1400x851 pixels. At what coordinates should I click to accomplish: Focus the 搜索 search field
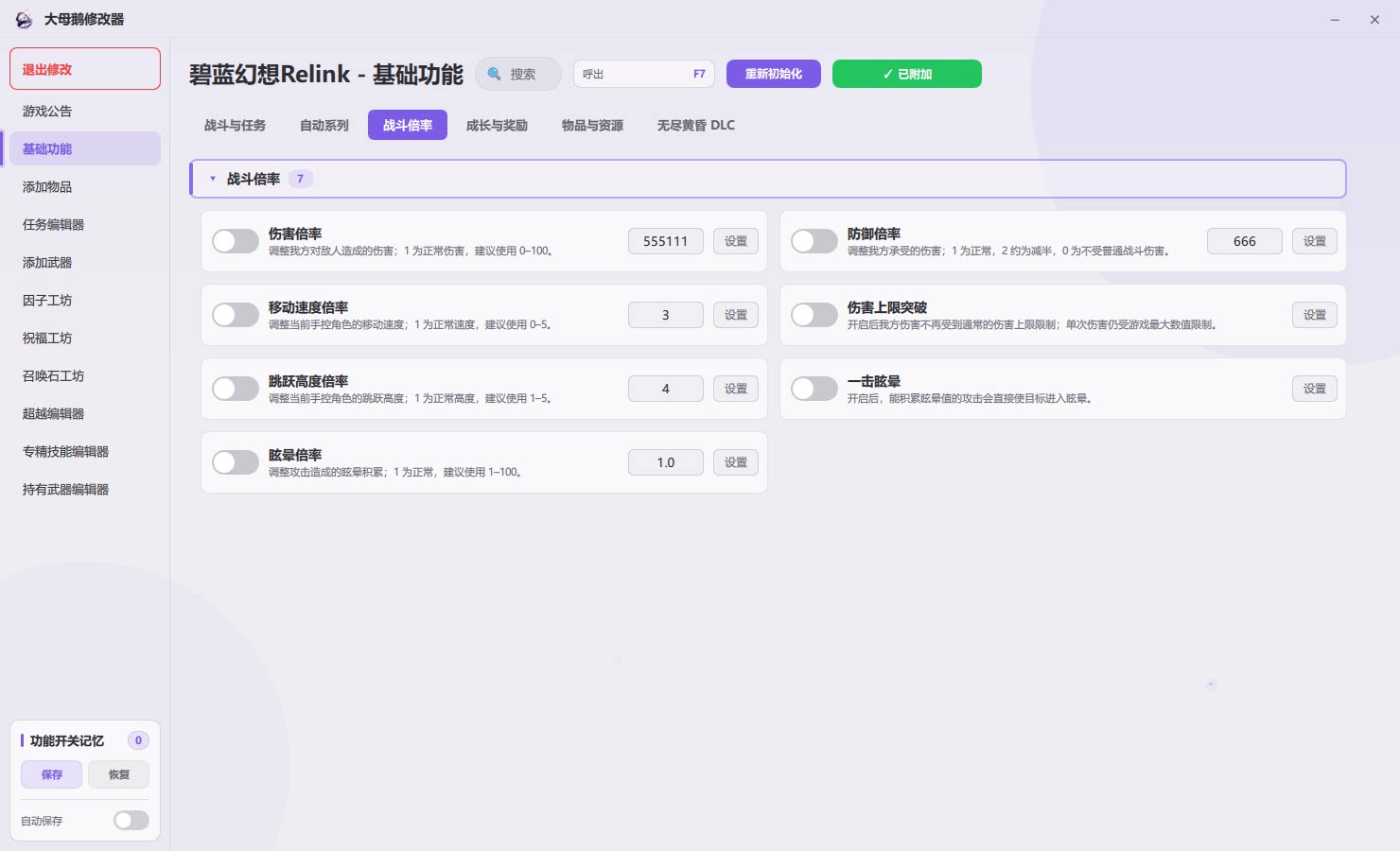[518, 74]
